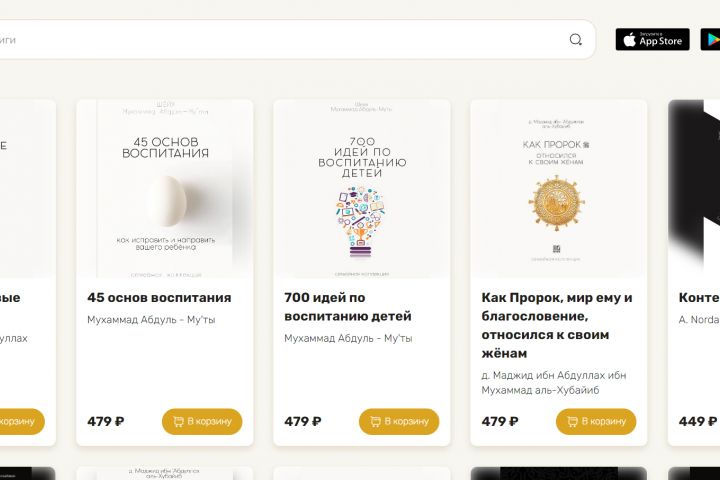The height and width of the screenshot is (480, 720).
Task: Select author Мухаммад Абдуль - Му'ты under 45 основ
Action: coord(151,320)
